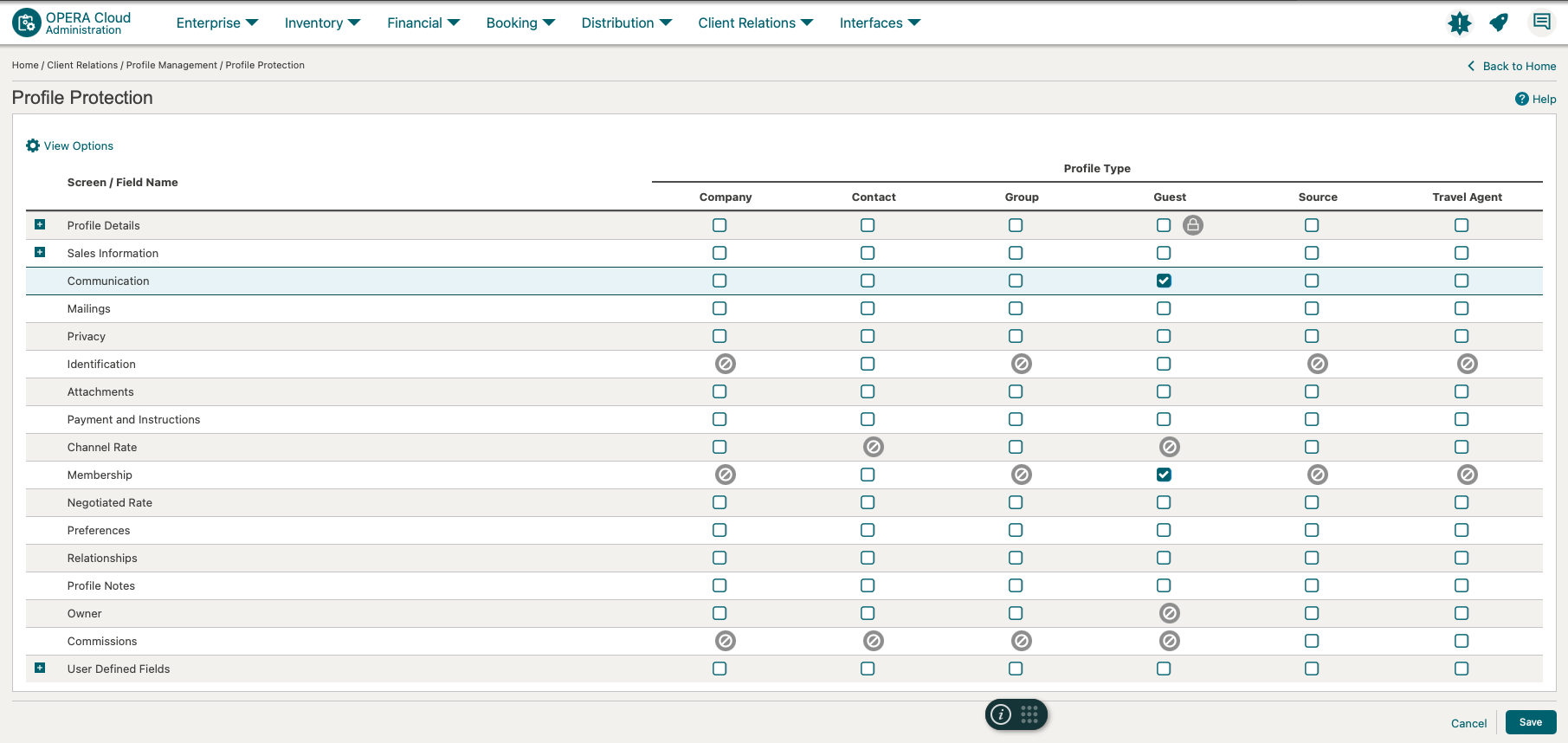Click the Guest column header
This screenshot has width=1568, height=743.
(1170, 197)
